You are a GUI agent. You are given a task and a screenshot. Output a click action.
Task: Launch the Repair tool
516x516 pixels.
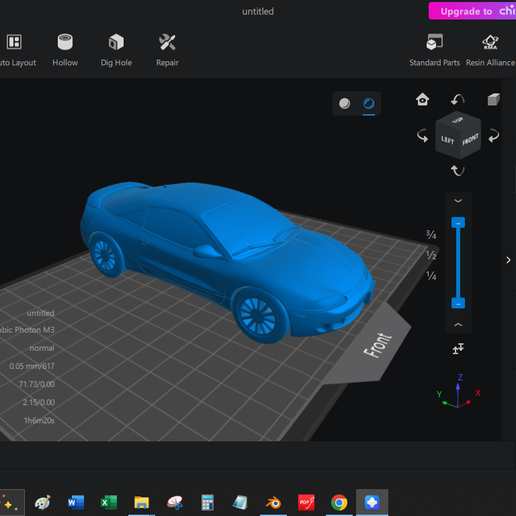pyautogui.click(x=167, y=50)
